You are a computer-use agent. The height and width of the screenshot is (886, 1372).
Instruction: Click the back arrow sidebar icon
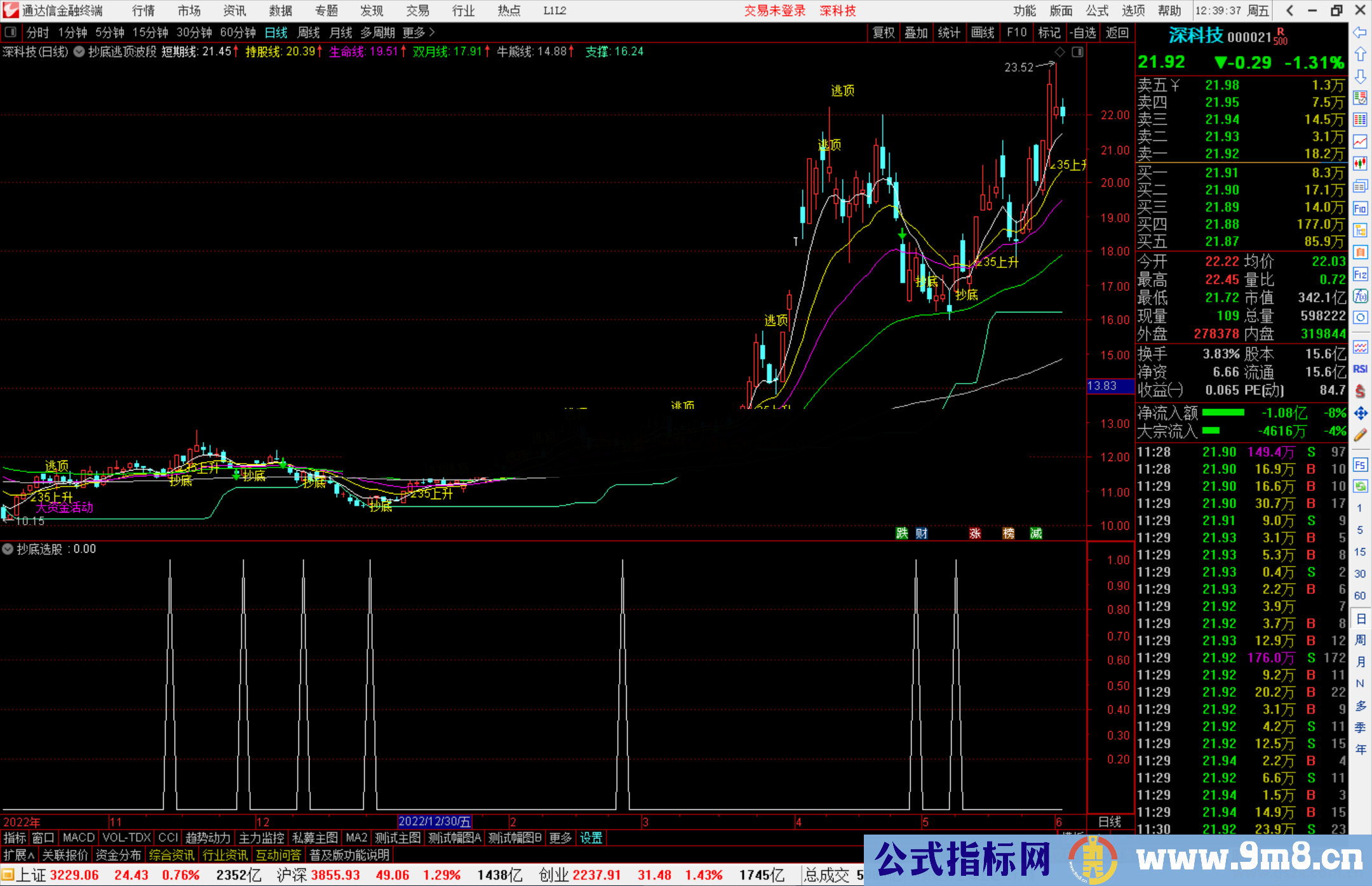point(1359,32)
